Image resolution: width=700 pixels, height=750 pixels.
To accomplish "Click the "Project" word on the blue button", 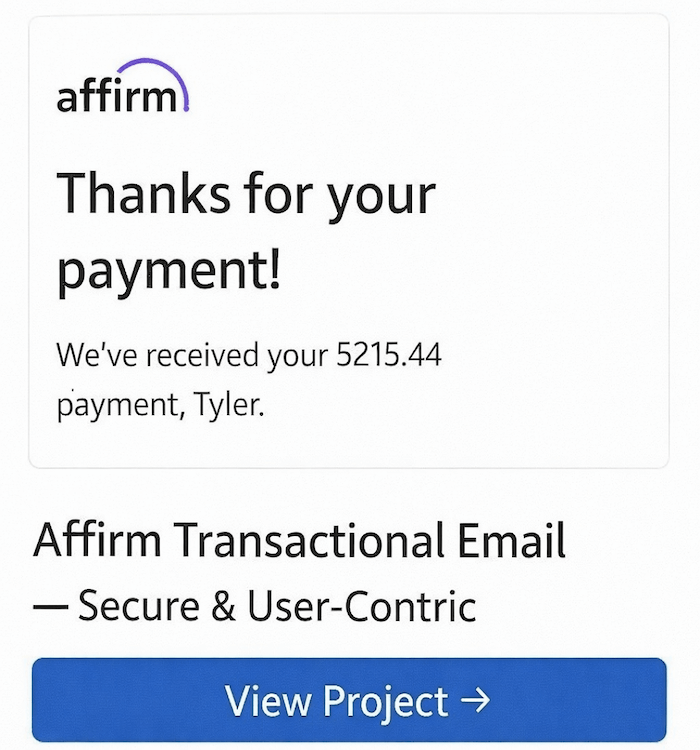I will pos(382,701).
